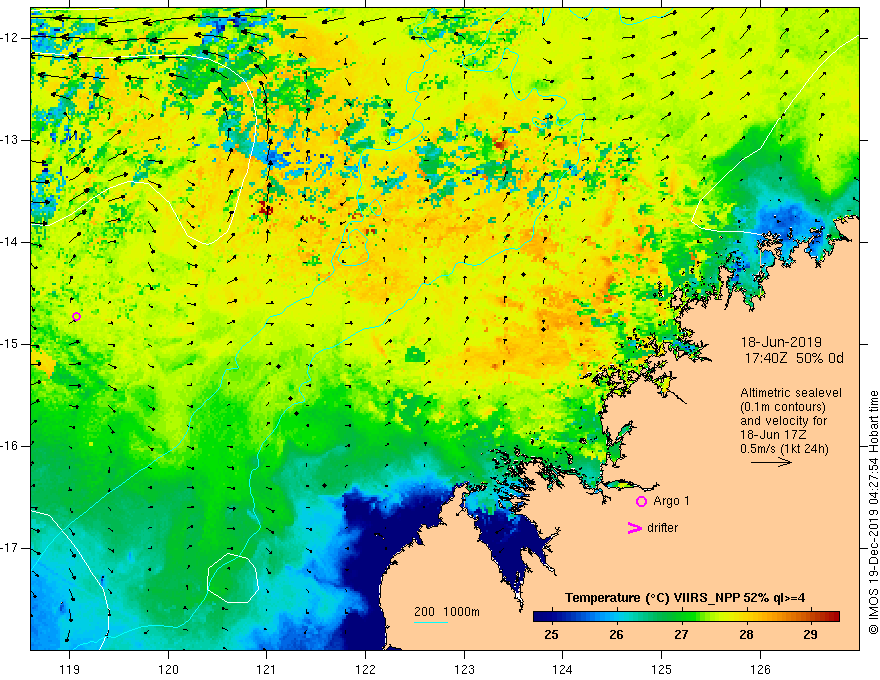Image resolution: width=880 pixels, height=680 pixels.
Task: Click the 'Argo 1' legend label
Action: 671,501
